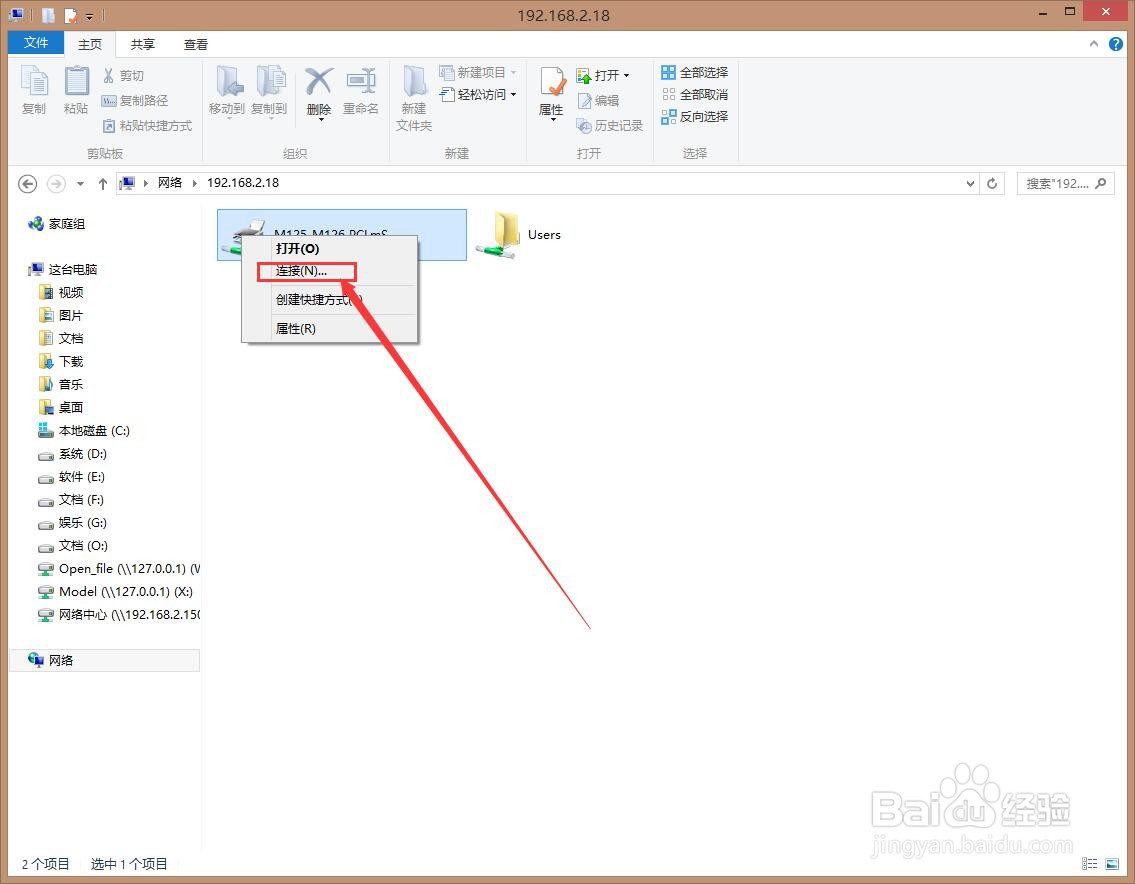
Task: Select Homegroup (家庭组) in sidebar
Action: [56, 224]
